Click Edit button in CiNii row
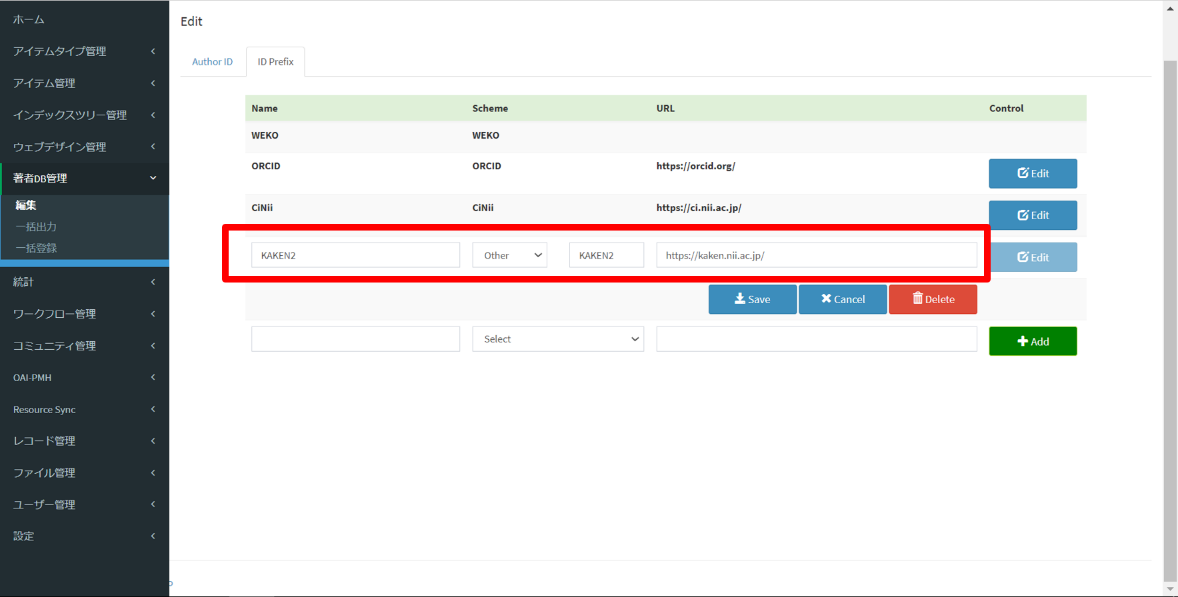 tap(1032, 215)
